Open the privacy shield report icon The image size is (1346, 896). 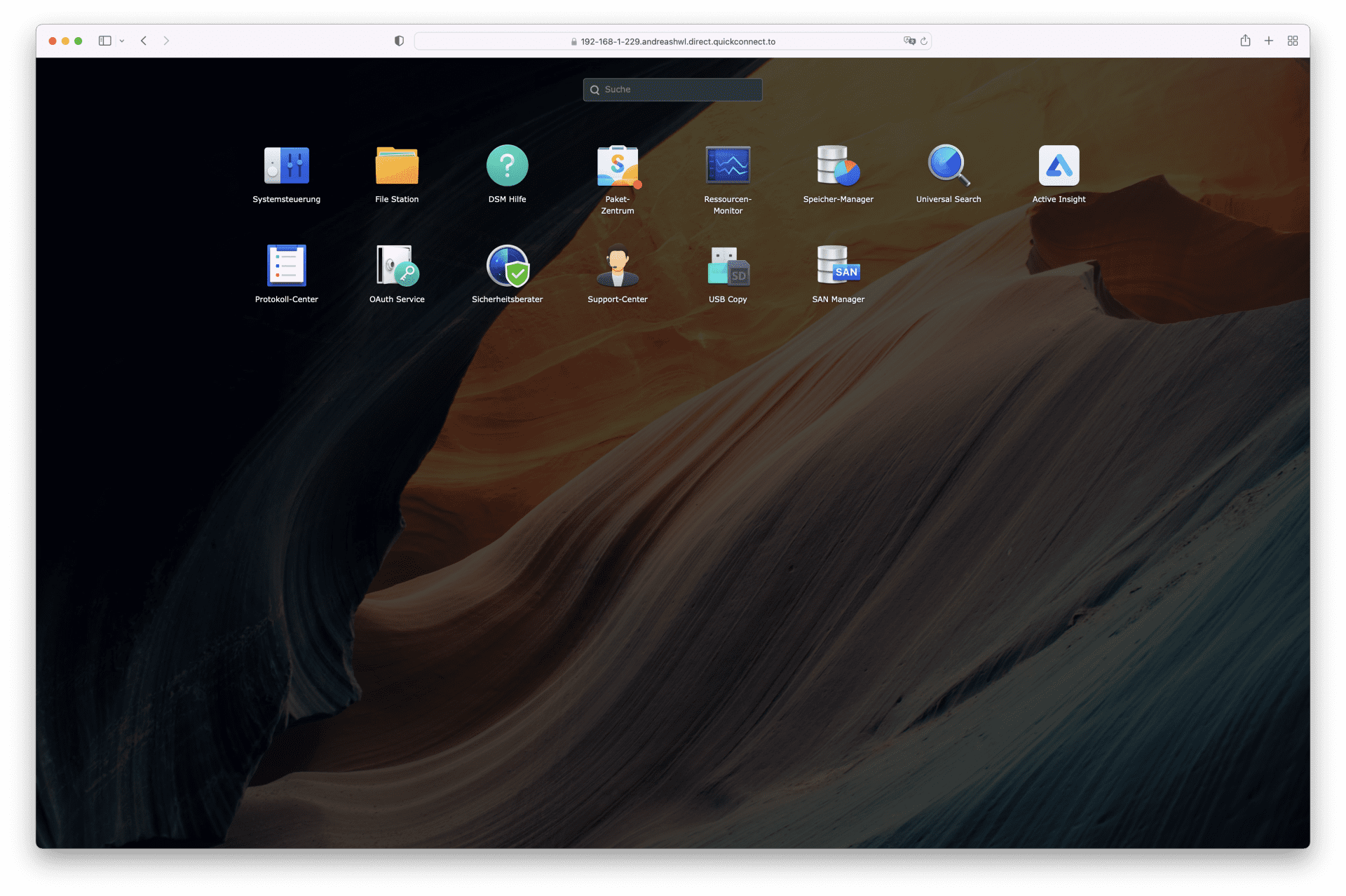399,41
